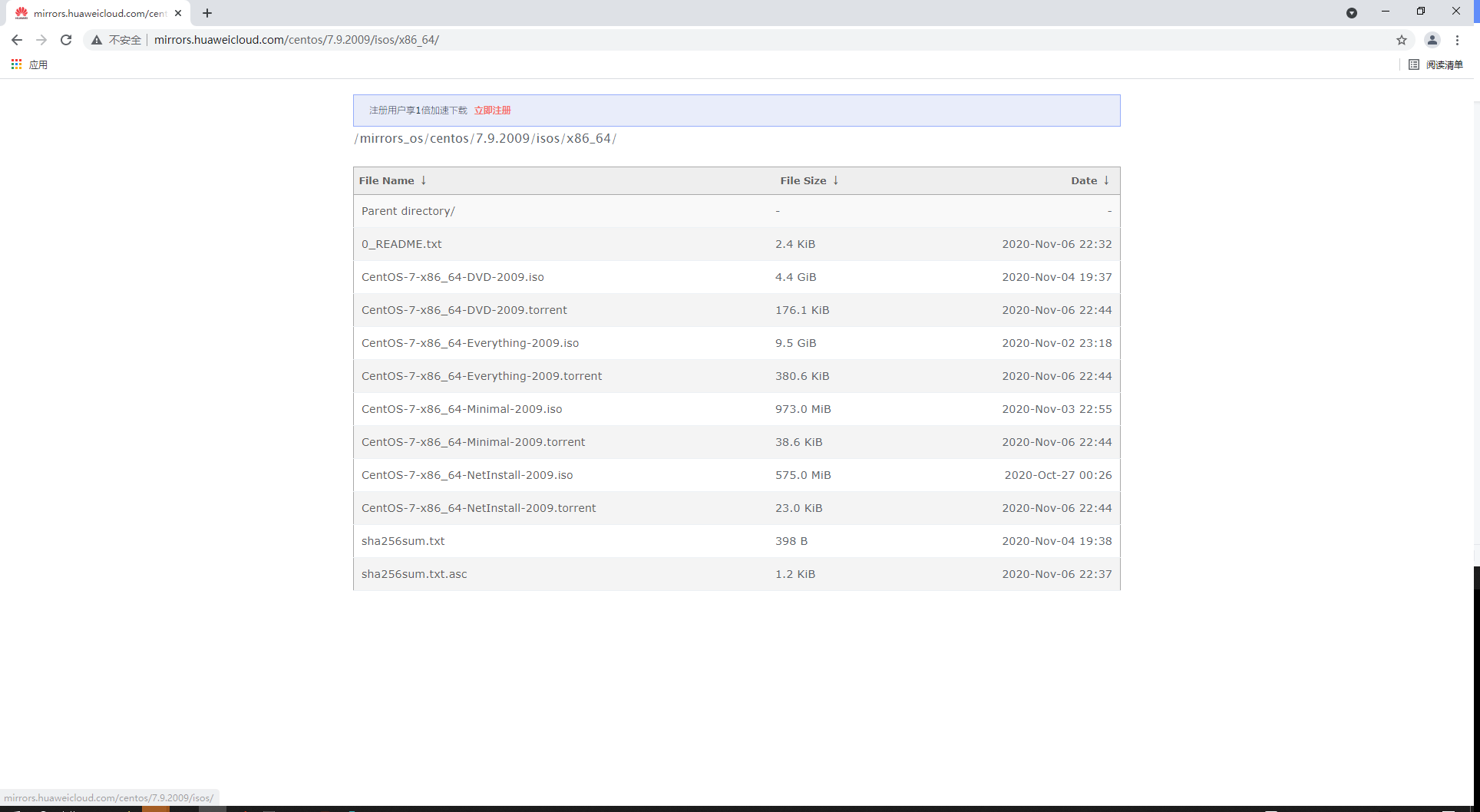The height and width of the screenshot is (812, 1480).
Task: Click the 398 B file size cell
Action: click(x=791, y=541)
